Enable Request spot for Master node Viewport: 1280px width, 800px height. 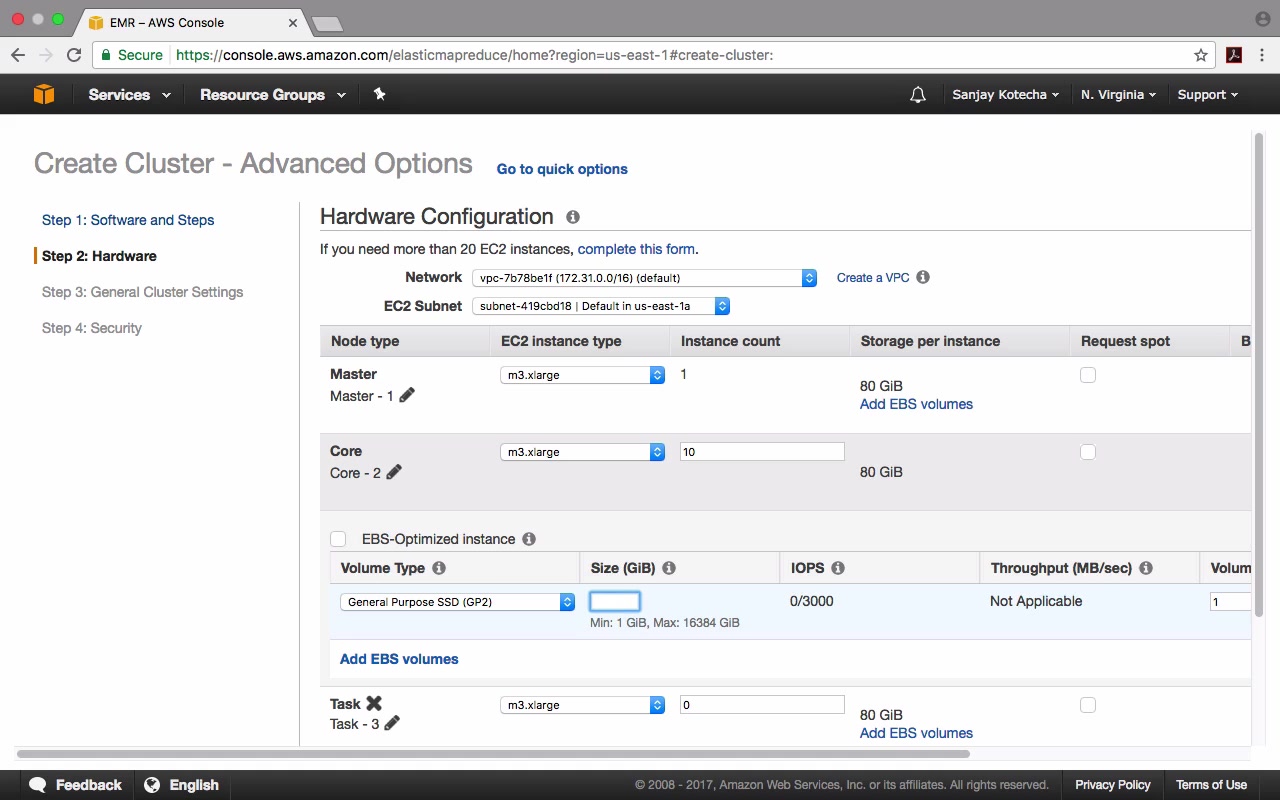1088,375
